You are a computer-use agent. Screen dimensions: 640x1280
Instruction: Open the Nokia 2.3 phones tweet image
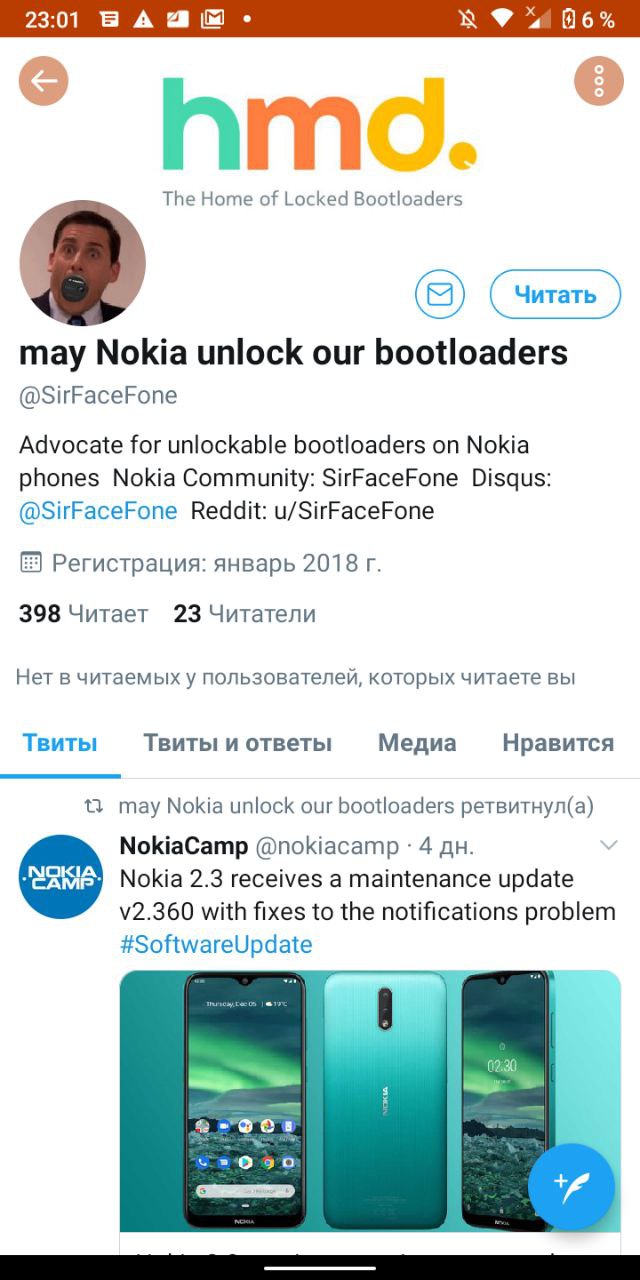(370, 1101)
